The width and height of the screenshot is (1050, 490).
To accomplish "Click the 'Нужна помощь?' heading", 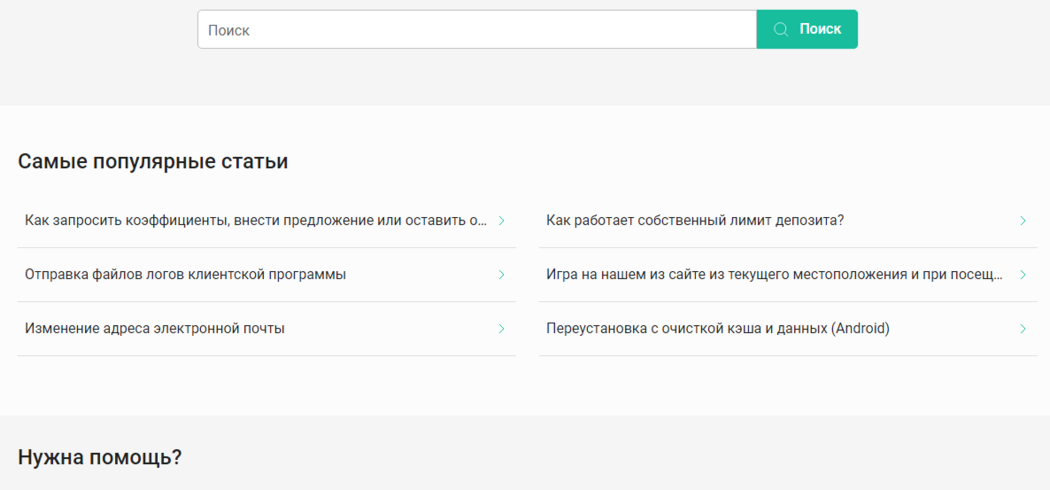I will [100, 457].
